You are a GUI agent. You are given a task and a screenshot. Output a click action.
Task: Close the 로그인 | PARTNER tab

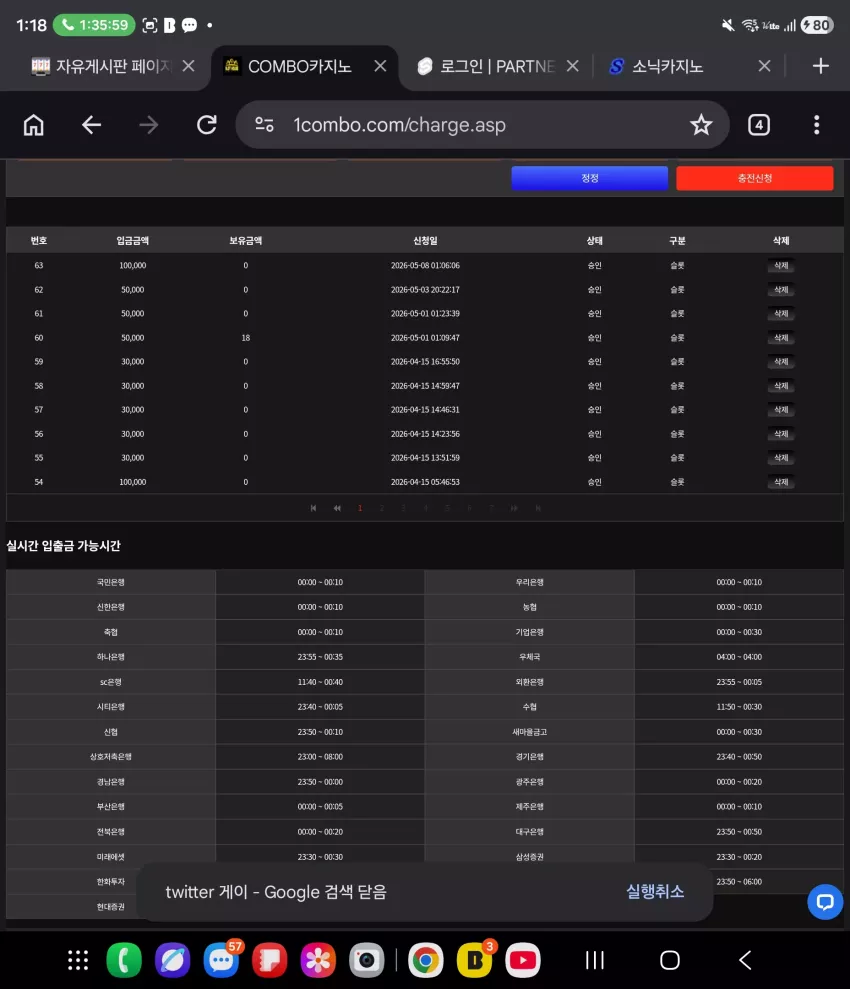coord(573,66)
